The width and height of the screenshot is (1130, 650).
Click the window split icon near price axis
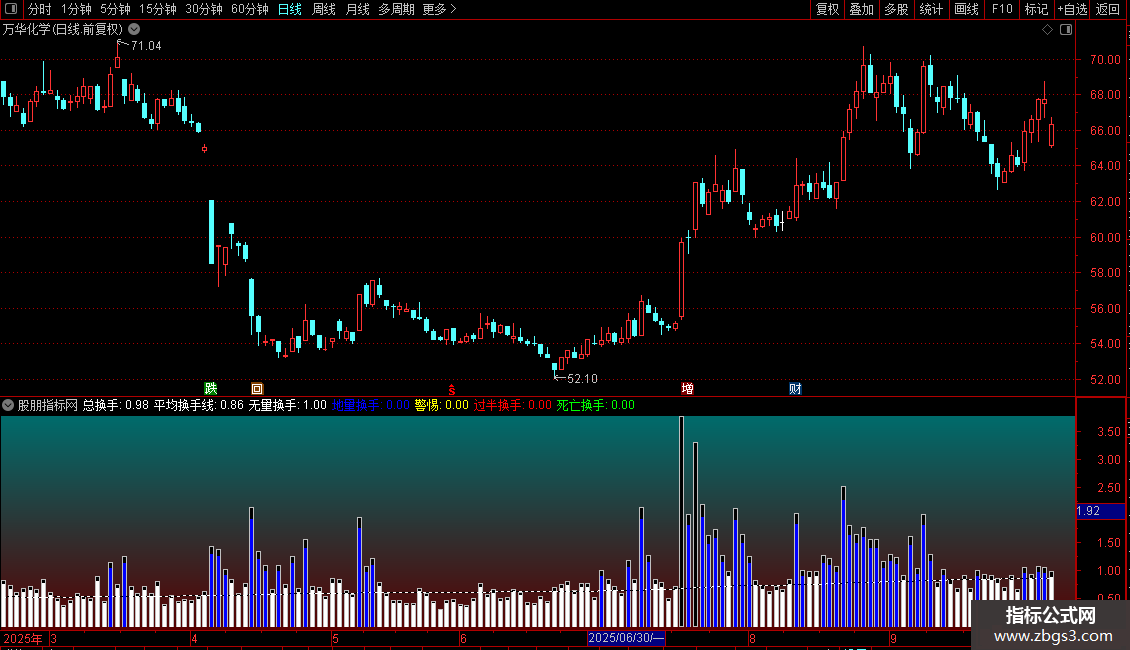(1066, 30)
